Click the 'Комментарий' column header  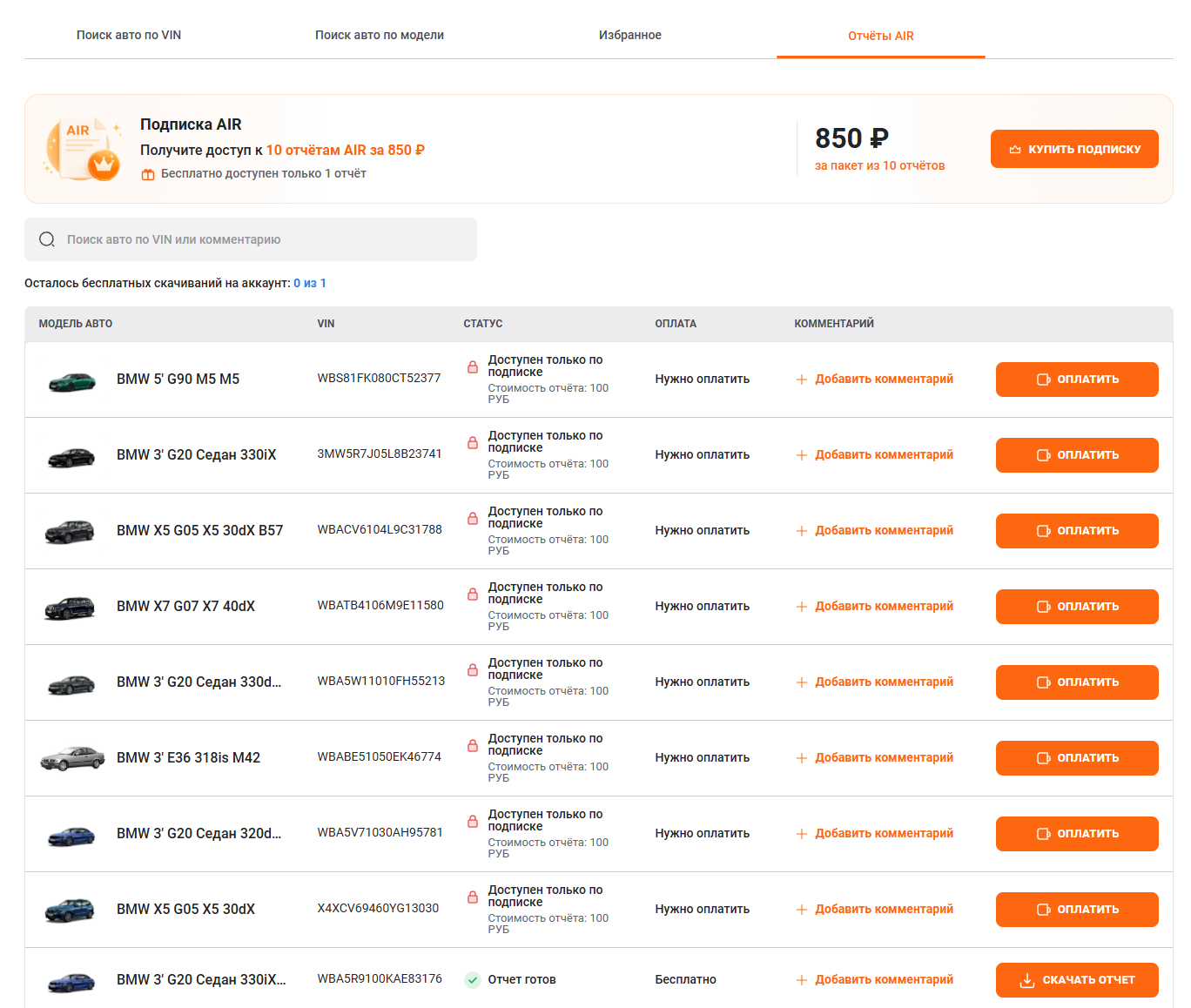tap(834, 324)
